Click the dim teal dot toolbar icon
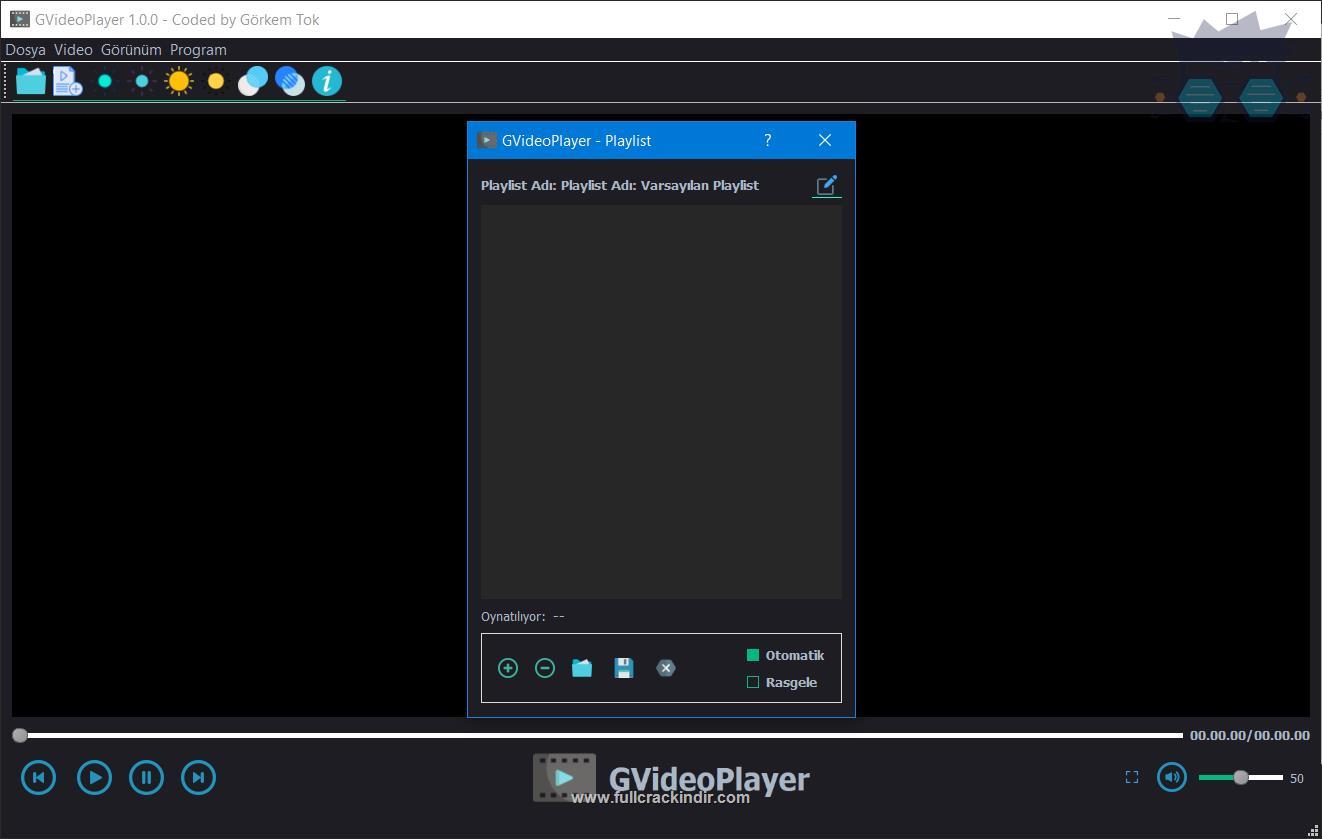The width and height of the screenshot is (1322, 839). point(142,81)
